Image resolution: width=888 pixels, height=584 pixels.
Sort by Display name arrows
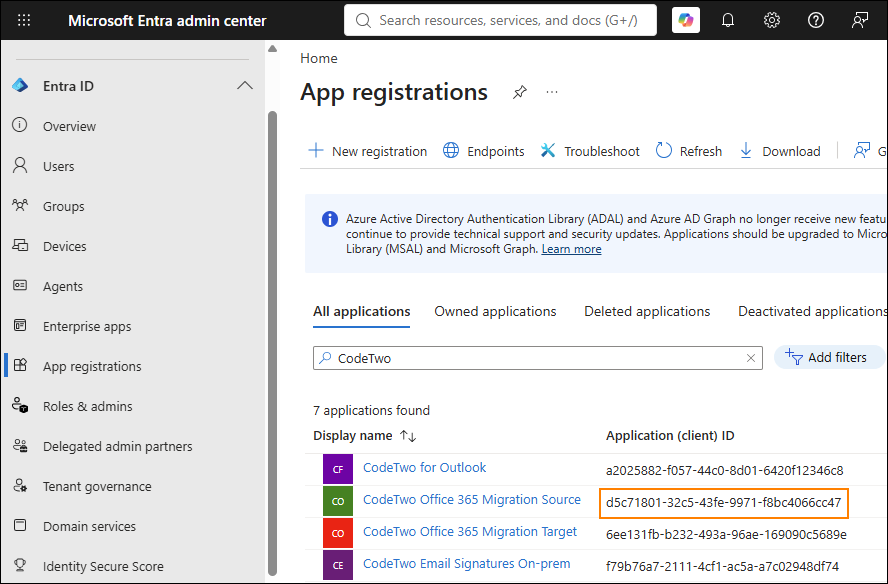pos(408,436)
